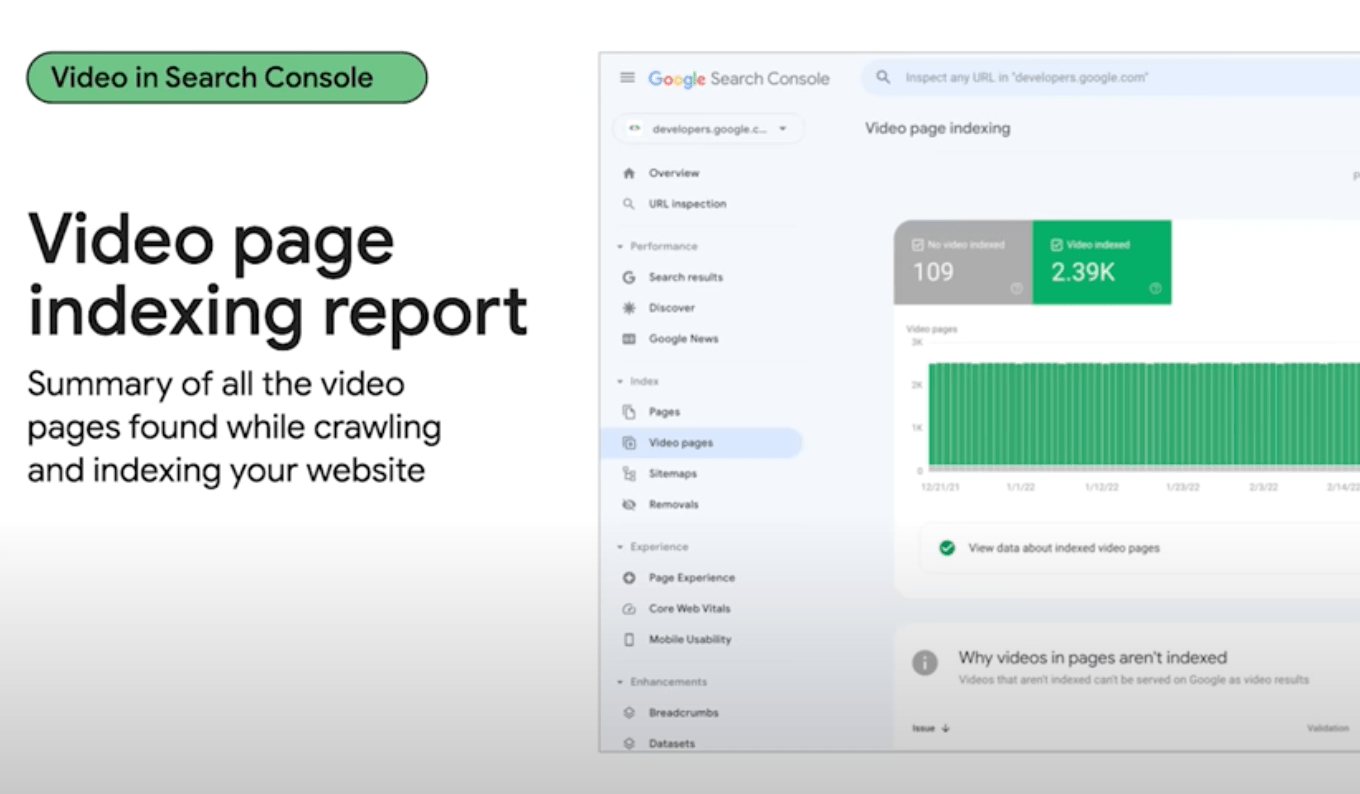Select Video pages in the sidebar
The image size is (1360, 794).
pyautogui.click(x=701, y=443)
